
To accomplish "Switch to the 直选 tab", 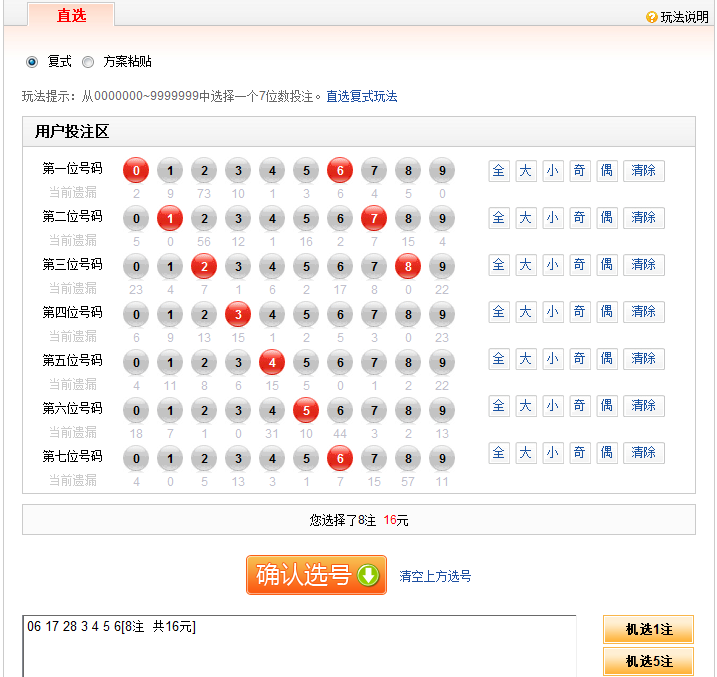I will pyautogui.click(x=71, y=15).
